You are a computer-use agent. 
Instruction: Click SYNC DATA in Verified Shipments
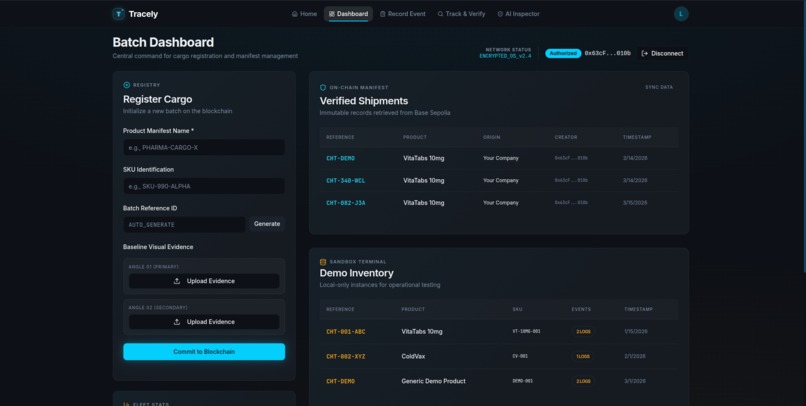(x=659, y=87)
